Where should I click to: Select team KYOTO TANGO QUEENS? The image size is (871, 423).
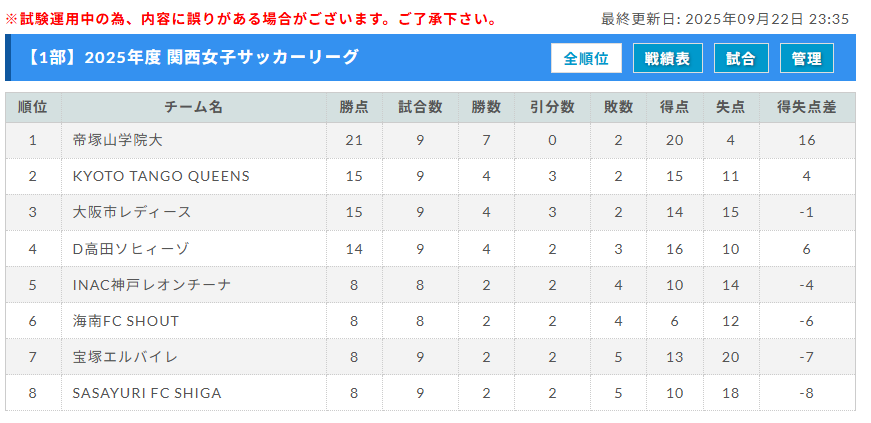click(161, 176)
